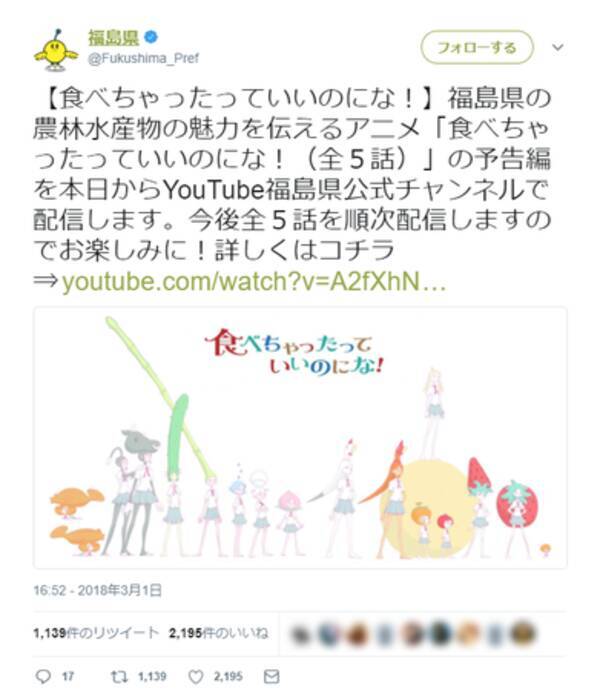Click the reply count 17

tap(68, 676)
